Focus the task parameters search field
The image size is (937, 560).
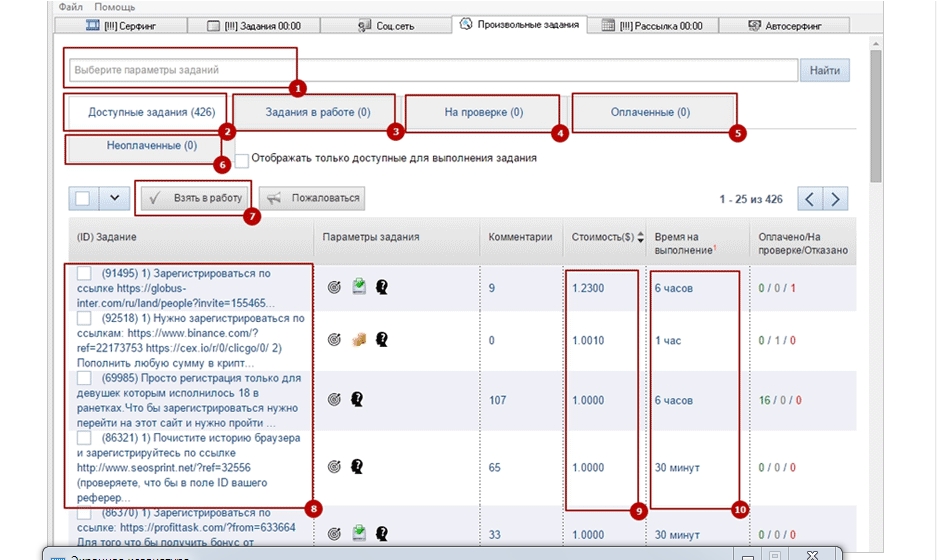(433, 70)
